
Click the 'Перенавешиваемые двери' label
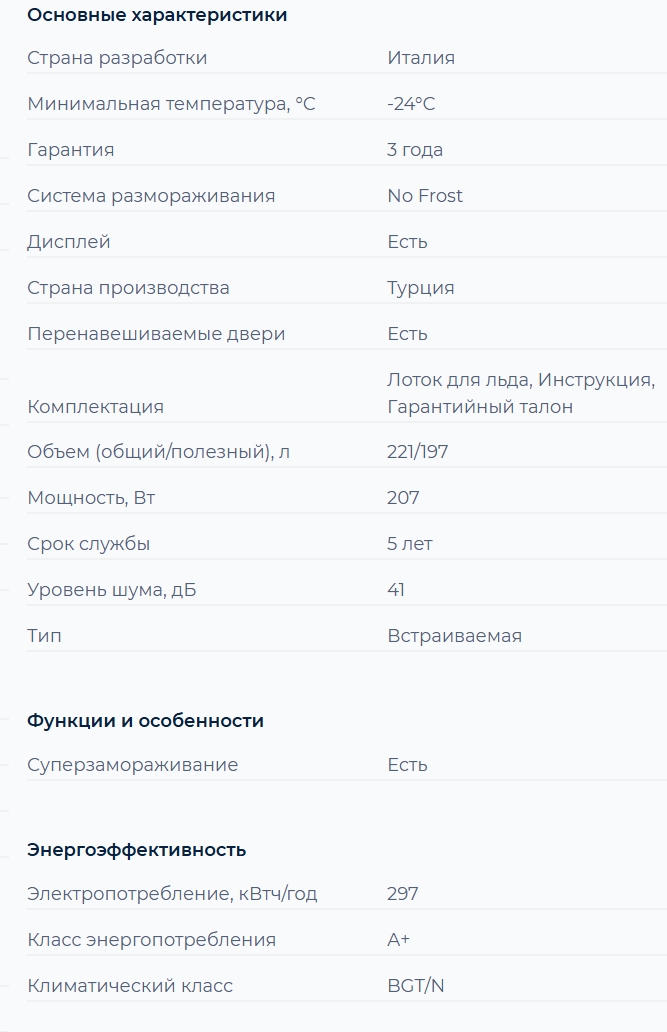click(x=156, y=334)
